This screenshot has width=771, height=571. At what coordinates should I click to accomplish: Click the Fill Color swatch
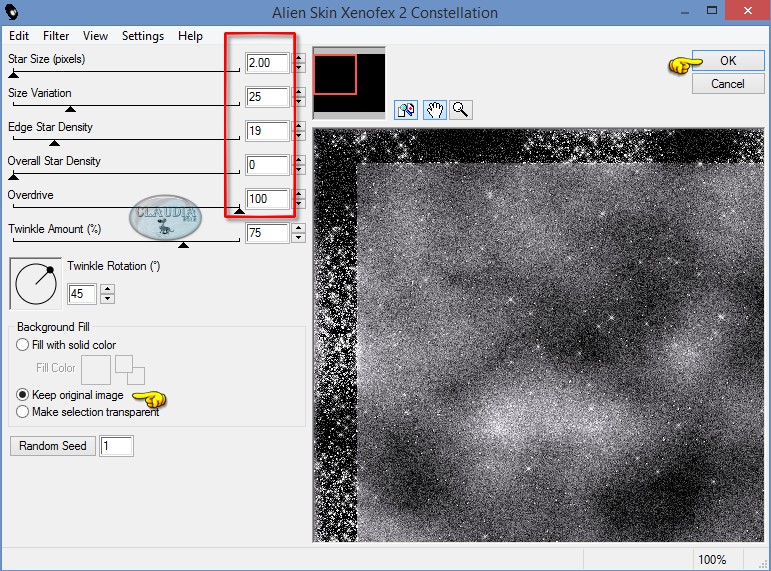click(96, 370)
